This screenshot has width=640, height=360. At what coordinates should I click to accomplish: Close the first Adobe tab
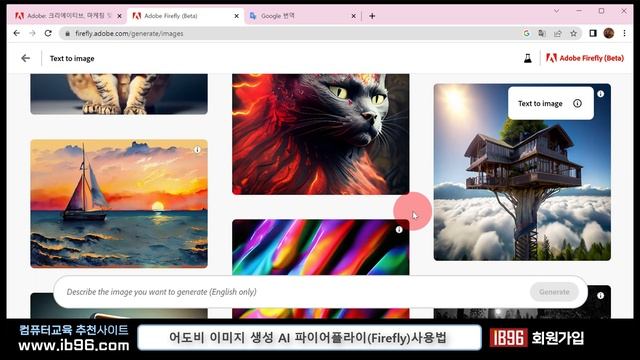119,16
